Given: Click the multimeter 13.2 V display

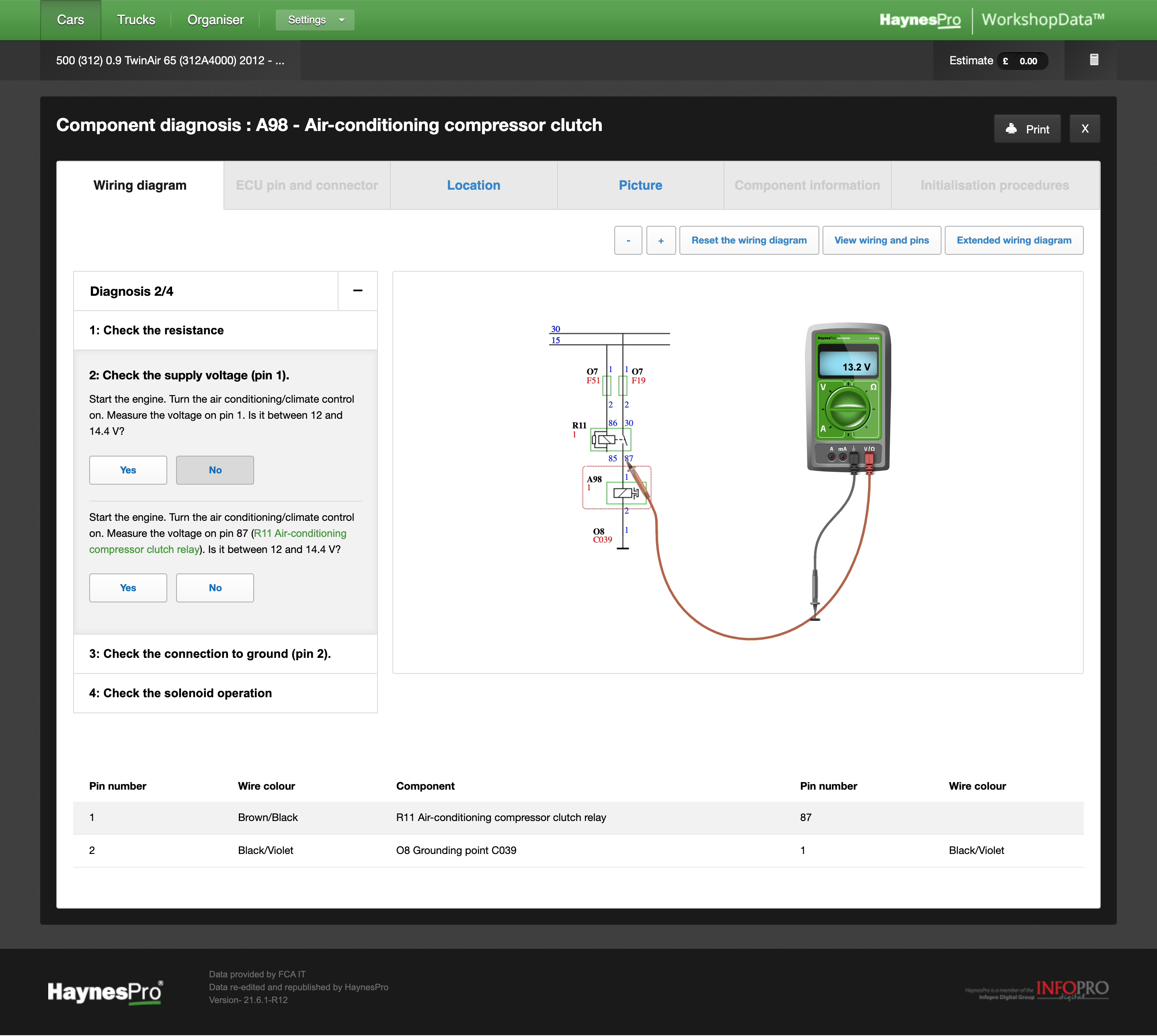Looking at the screenshot, I should point(848,364).
